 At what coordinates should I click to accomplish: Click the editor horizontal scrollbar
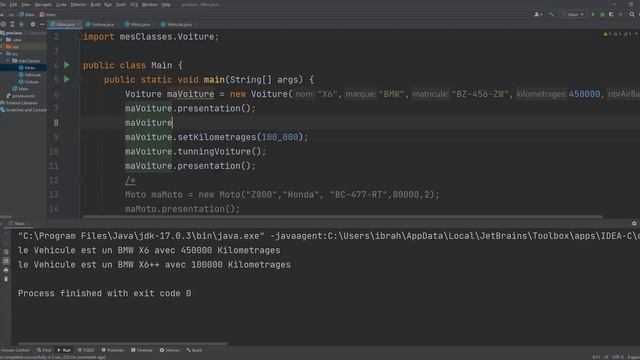tap(343, 217)
